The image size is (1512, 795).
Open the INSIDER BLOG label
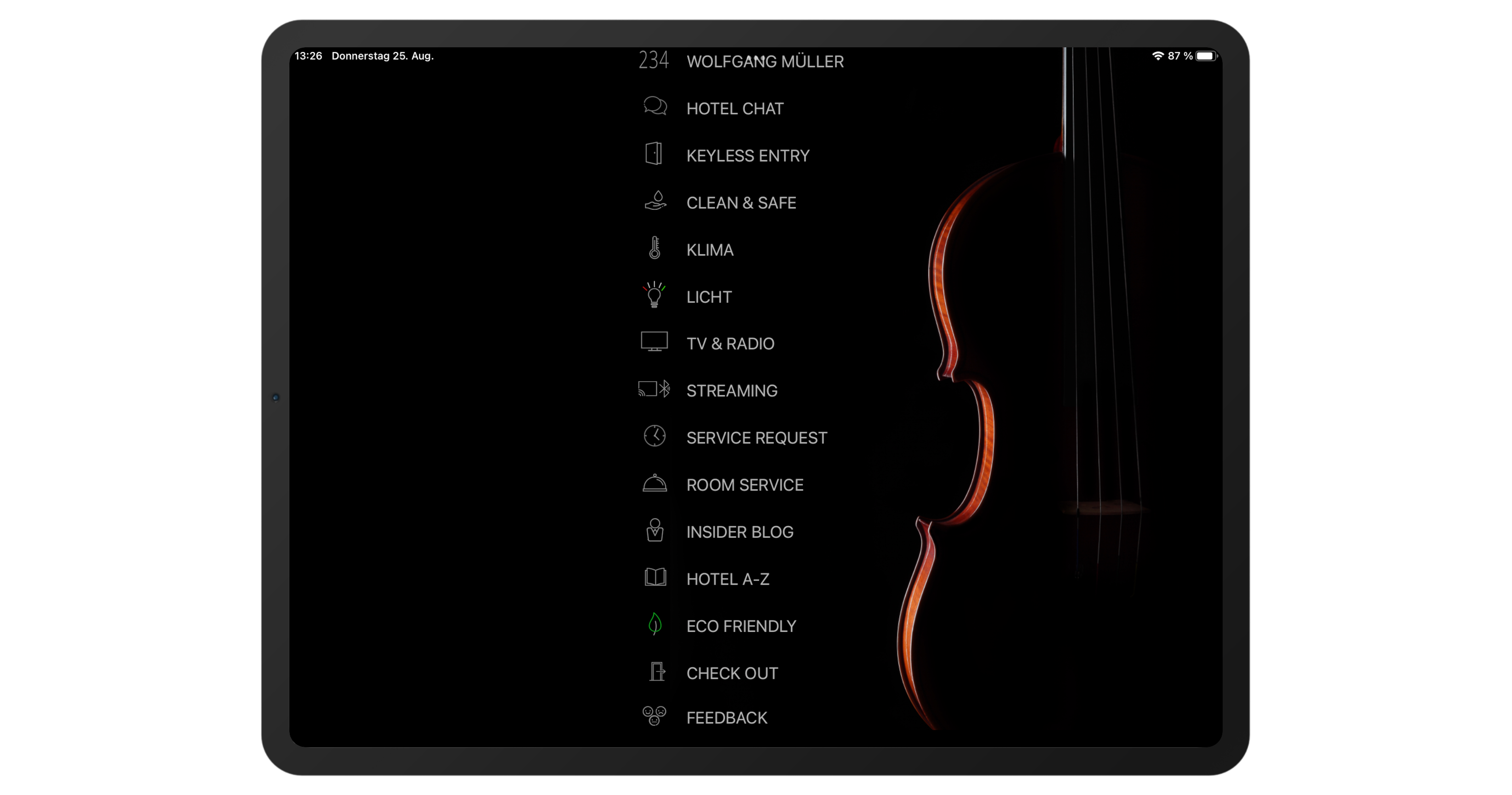point(739,532)
